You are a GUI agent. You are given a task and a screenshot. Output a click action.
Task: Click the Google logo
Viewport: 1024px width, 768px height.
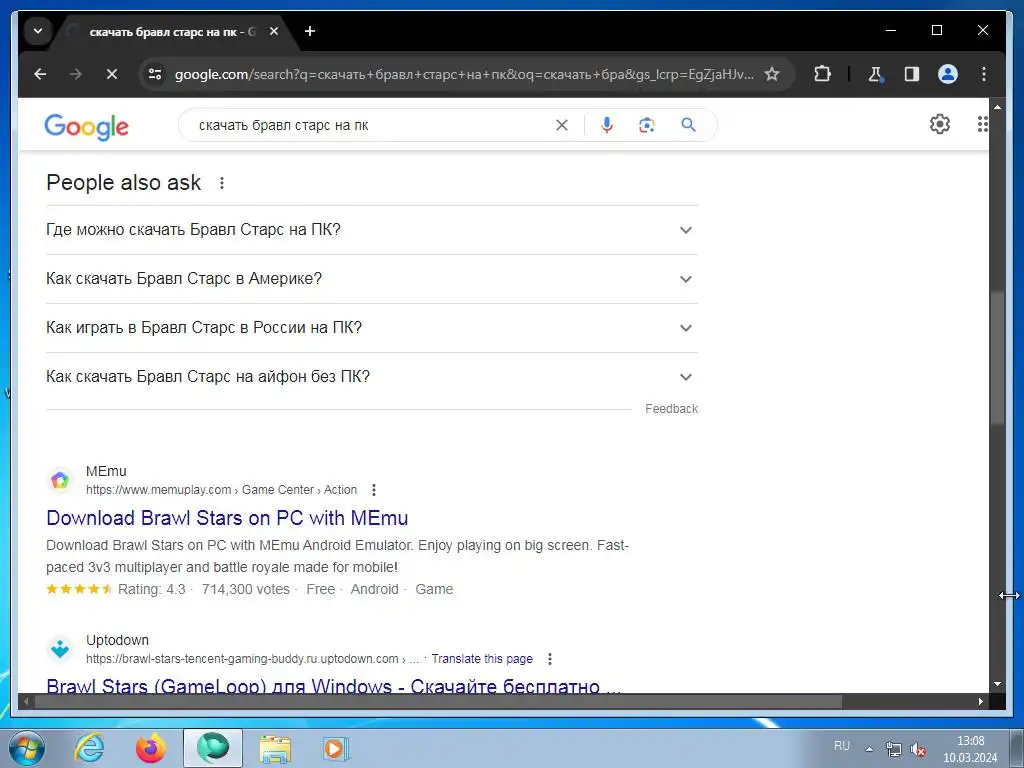[x=86, y=126]
